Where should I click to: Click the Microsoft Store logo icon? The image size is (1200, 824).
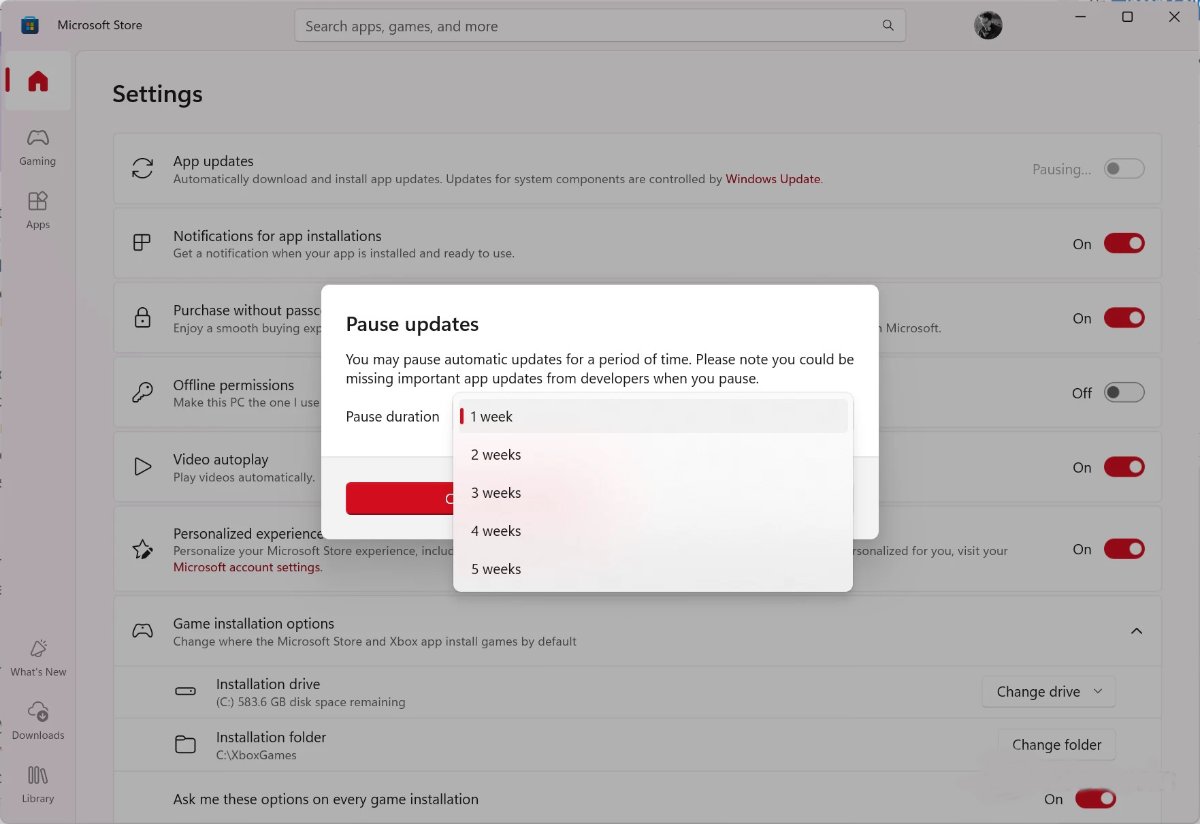30,25
